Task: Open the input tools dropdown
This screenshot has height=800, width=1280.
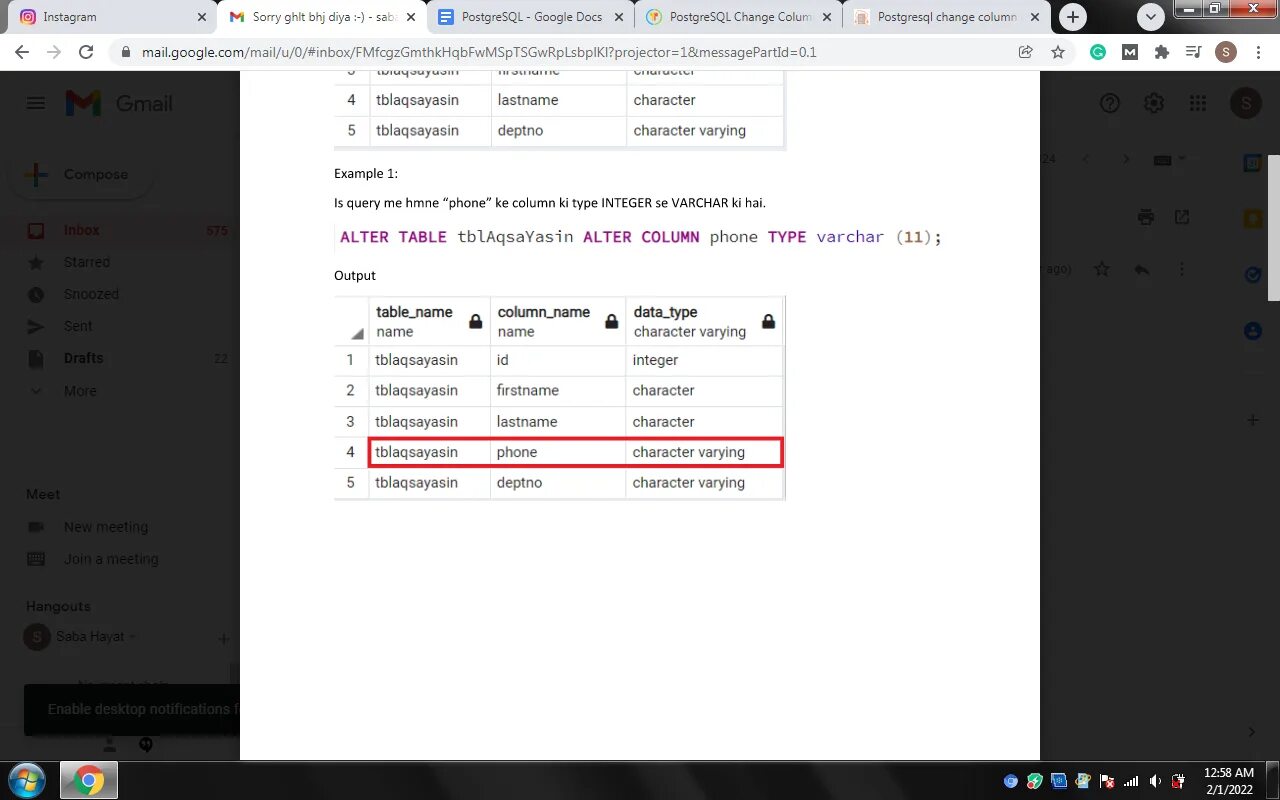Action: (x=1169, y=159)
